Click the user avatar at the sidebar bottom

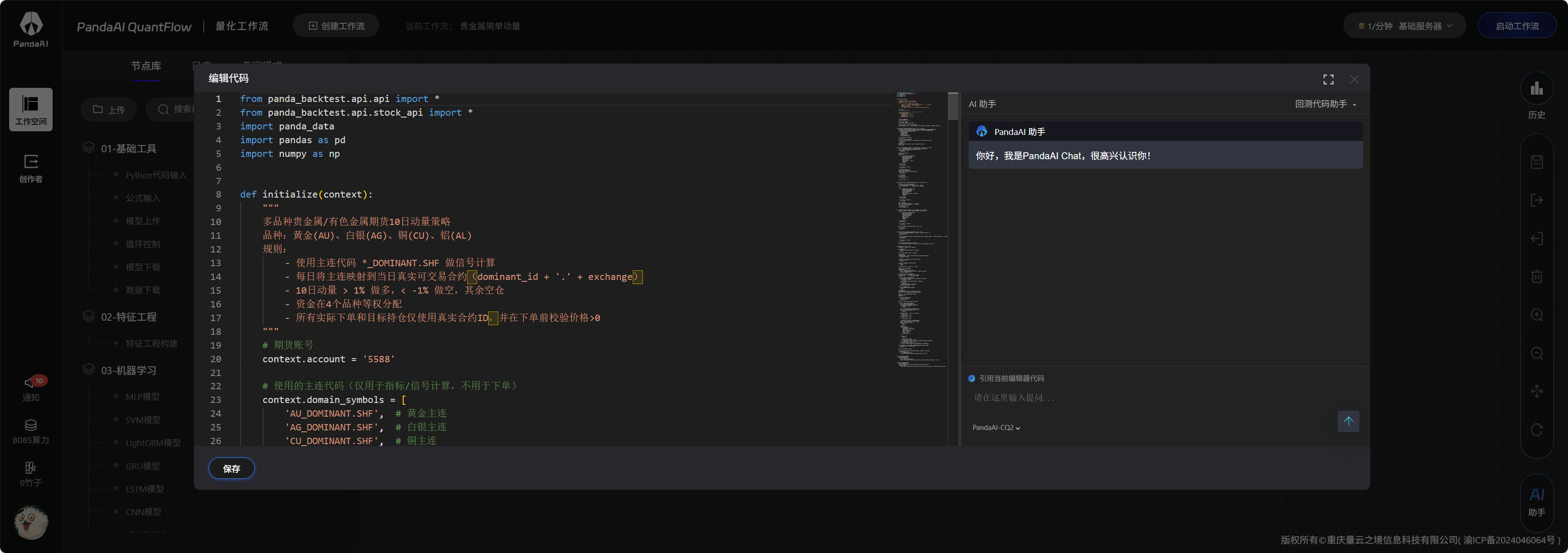(x=31, y=522)
